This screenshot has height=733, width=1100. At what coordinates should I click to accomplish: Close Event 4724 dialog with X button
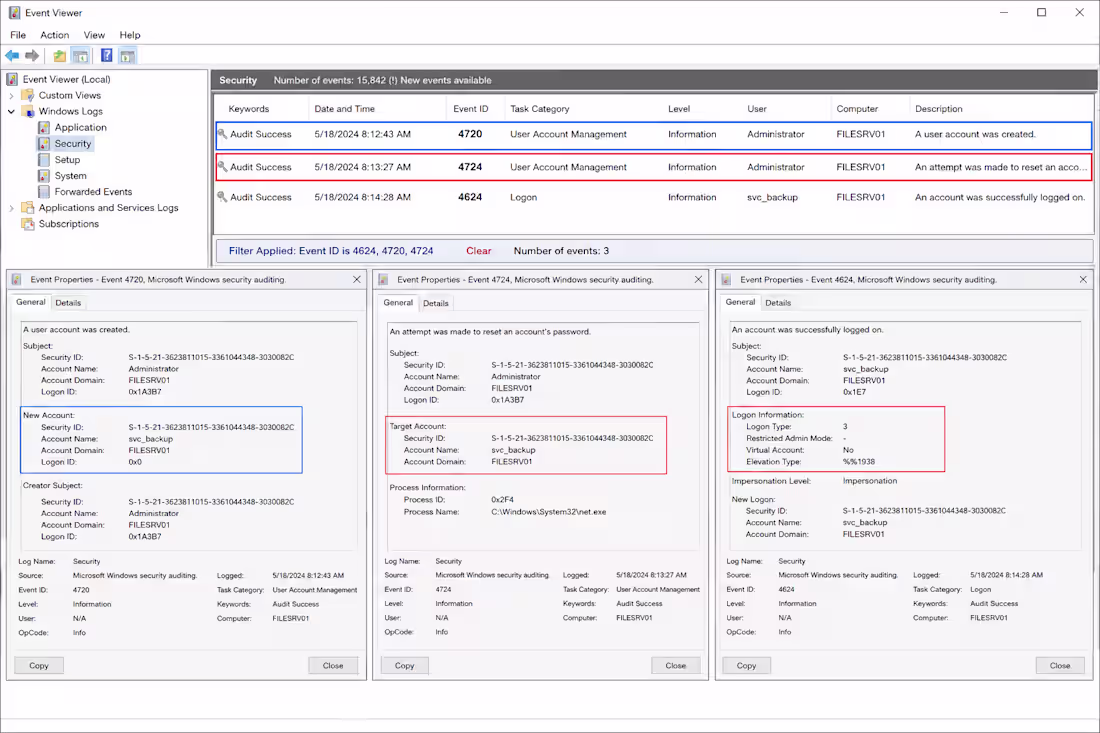698,279
